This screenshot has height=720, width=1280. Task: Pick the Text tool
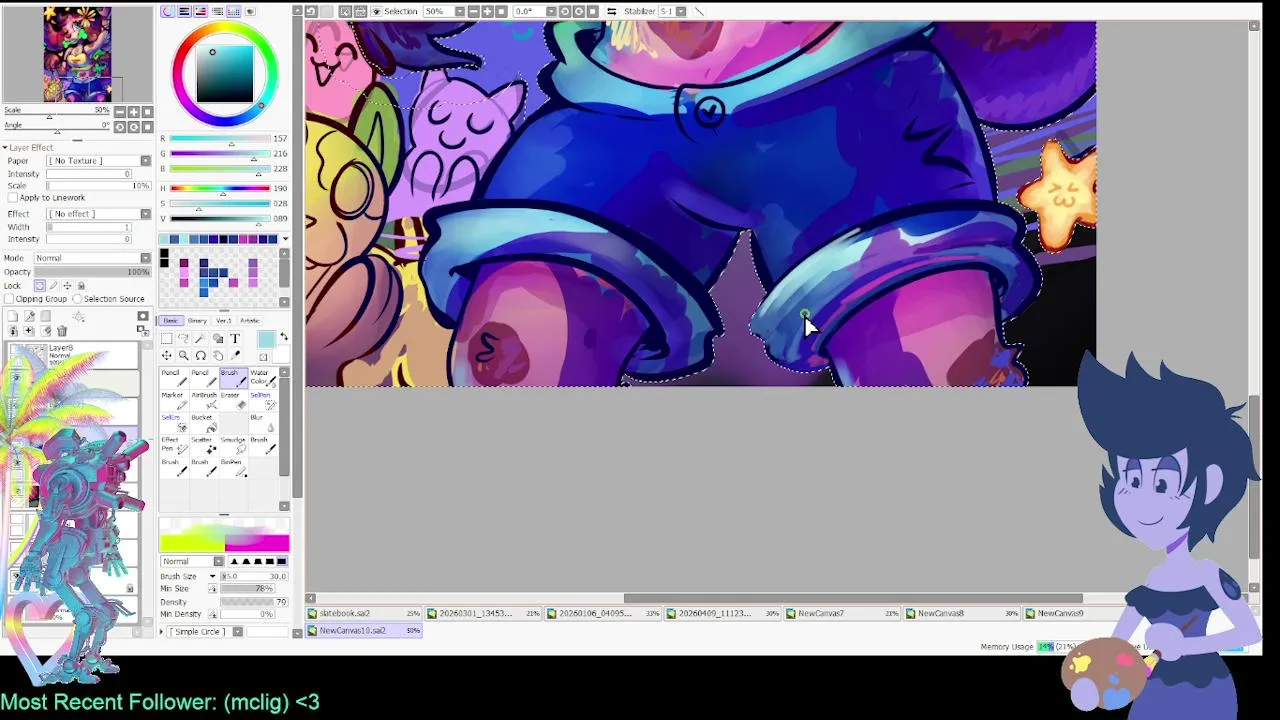point(235,338)
